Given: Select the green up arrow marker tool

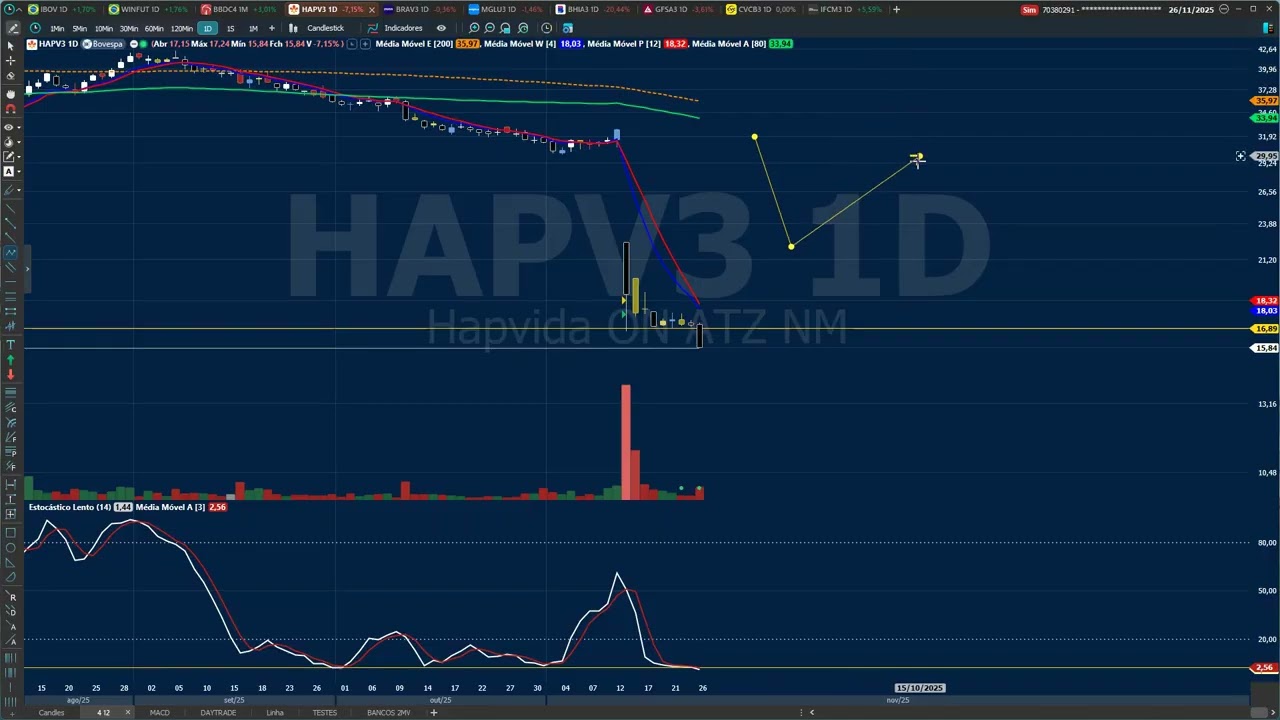Looking at the screenshot, I should pos(11,359).
